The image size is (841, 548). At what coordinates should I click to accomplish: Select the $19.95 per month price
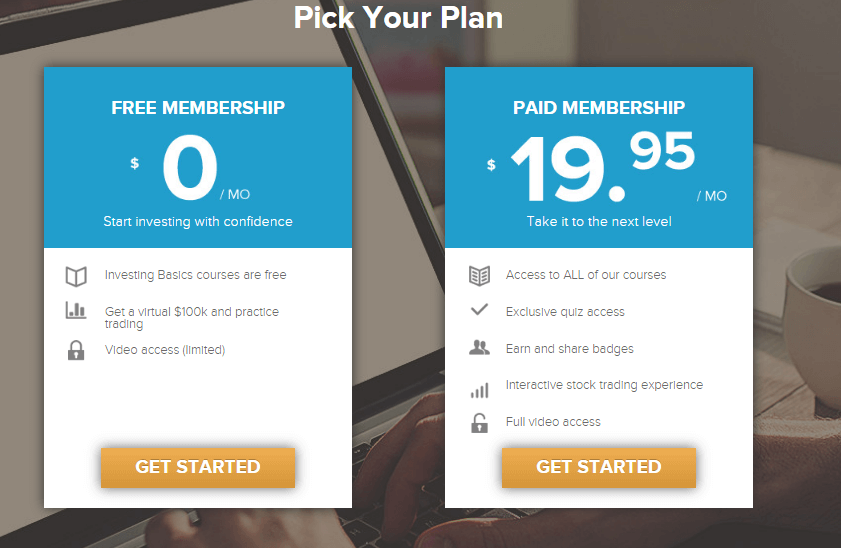(607, 167)
